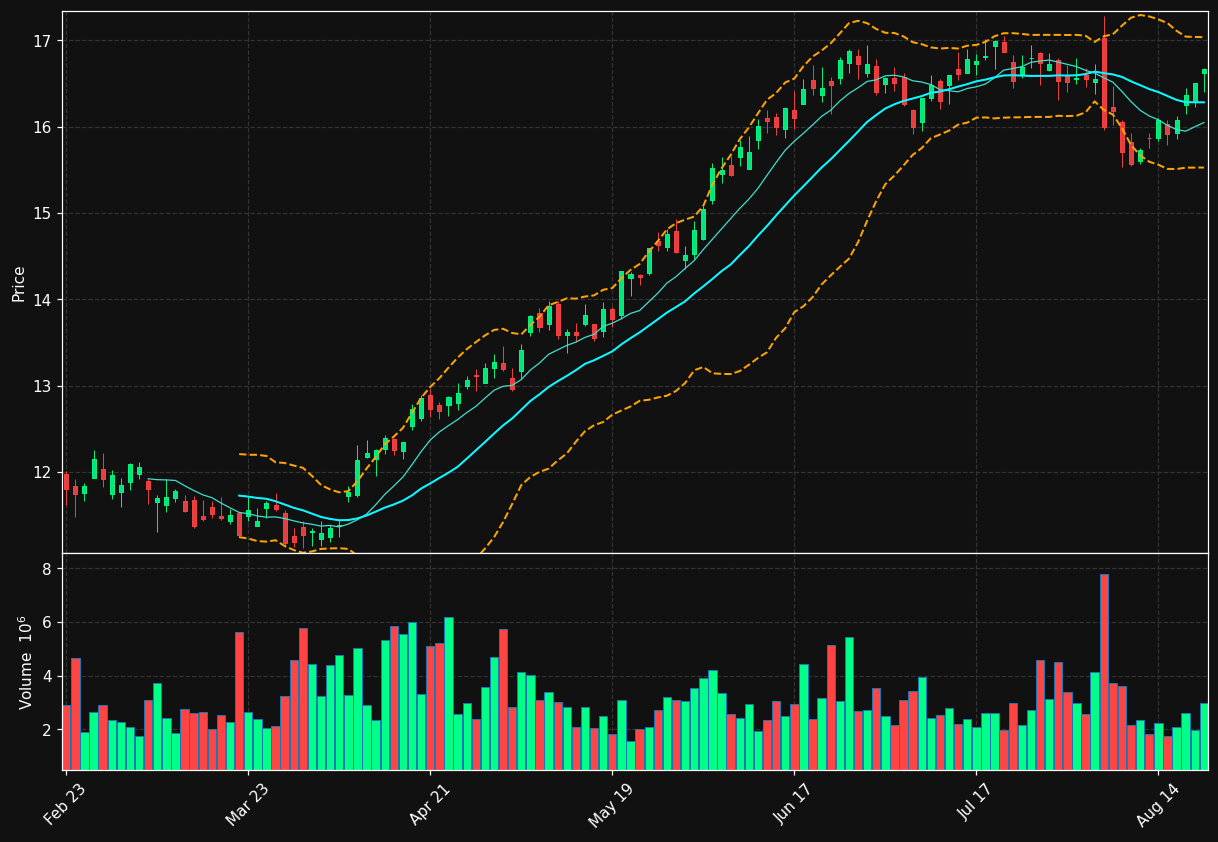Click the volume axis tick label 8
The width and height of the screenshot is (1218, 842).
48,569
